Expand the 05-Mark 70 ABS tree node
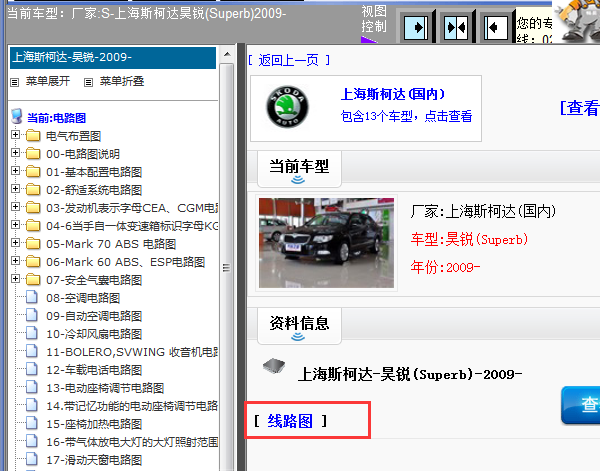Image resolution: width=600 pixels, height=471 pixels. click(x=15, y=243)
